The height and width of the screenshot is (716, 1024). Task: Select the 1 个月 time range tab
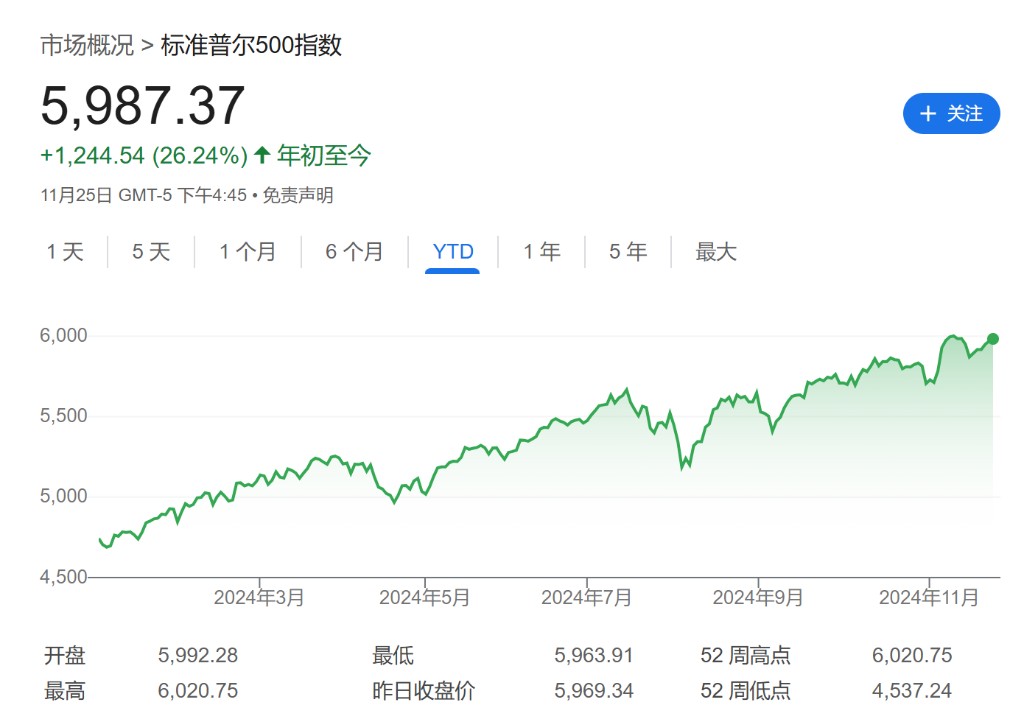[248, 252]
